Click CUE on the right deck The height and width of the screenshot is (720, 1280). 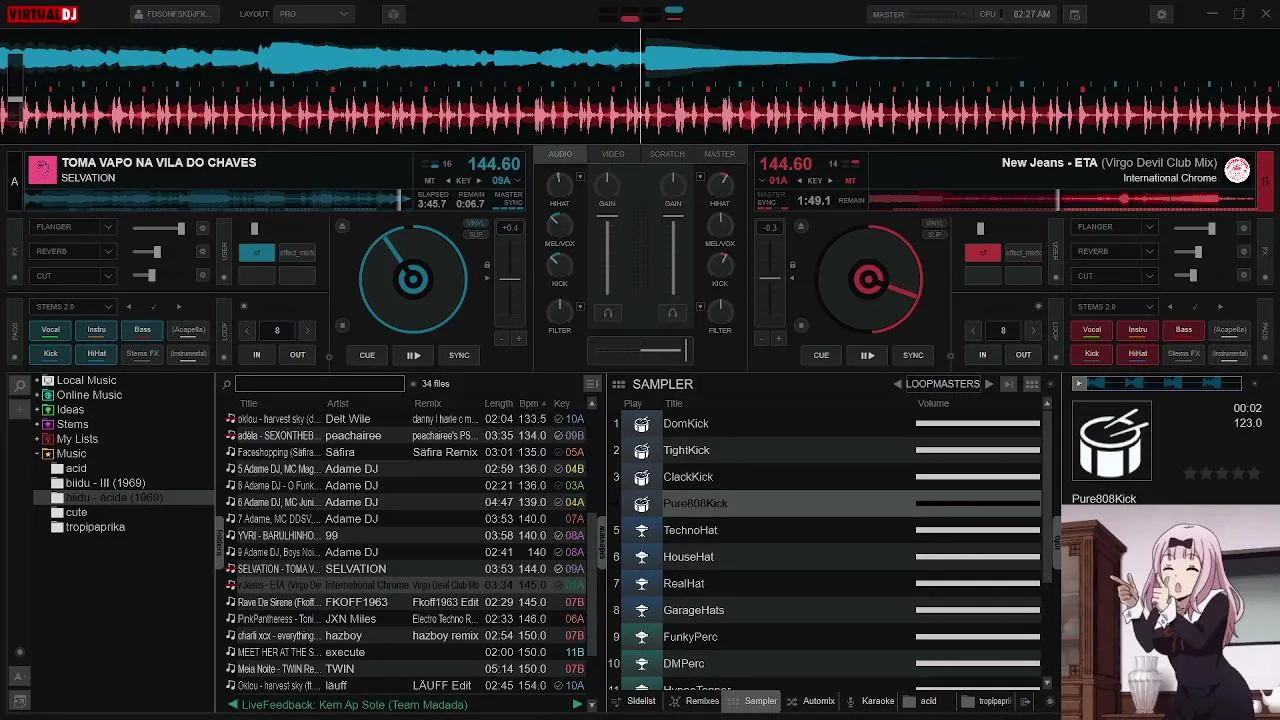(821, 355)
